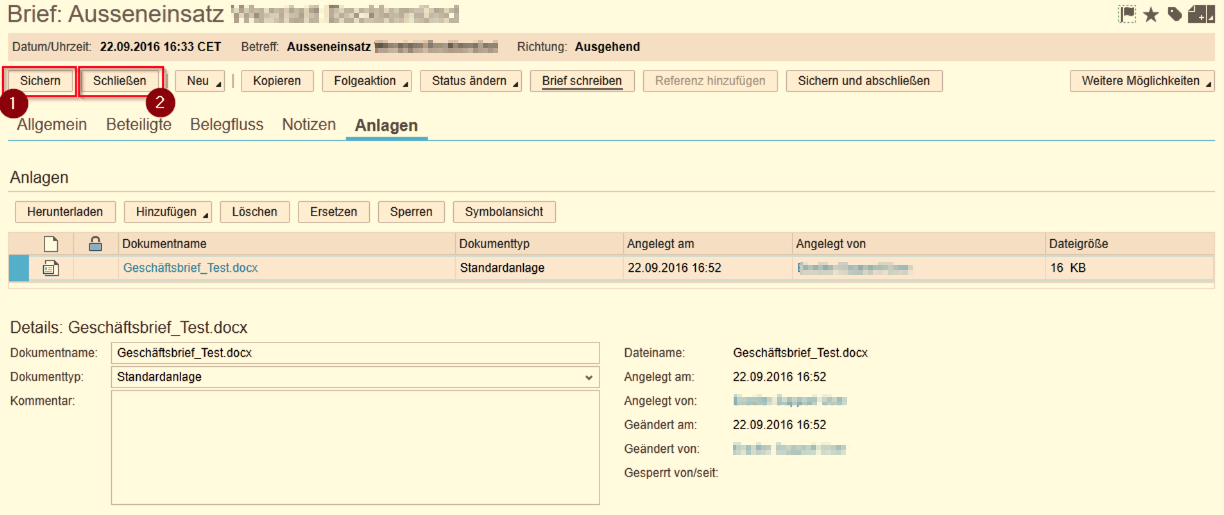Select the Geschäftsbrief_Test.docx row selector
This screenshot has height=515, width=1224.
(x=19, y=268)
